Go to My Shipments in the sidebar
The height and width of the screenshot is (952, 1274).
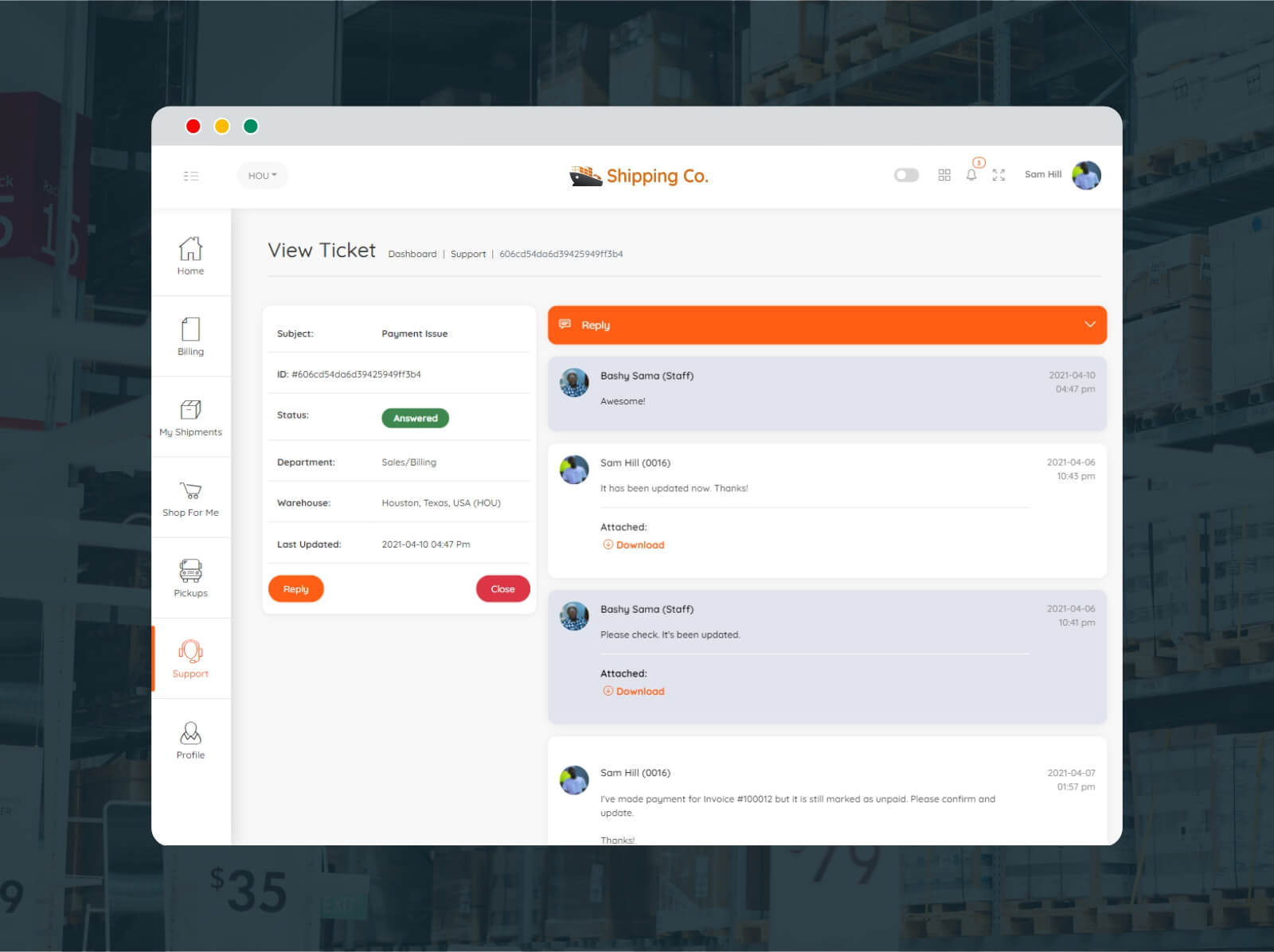coord(190,417)
